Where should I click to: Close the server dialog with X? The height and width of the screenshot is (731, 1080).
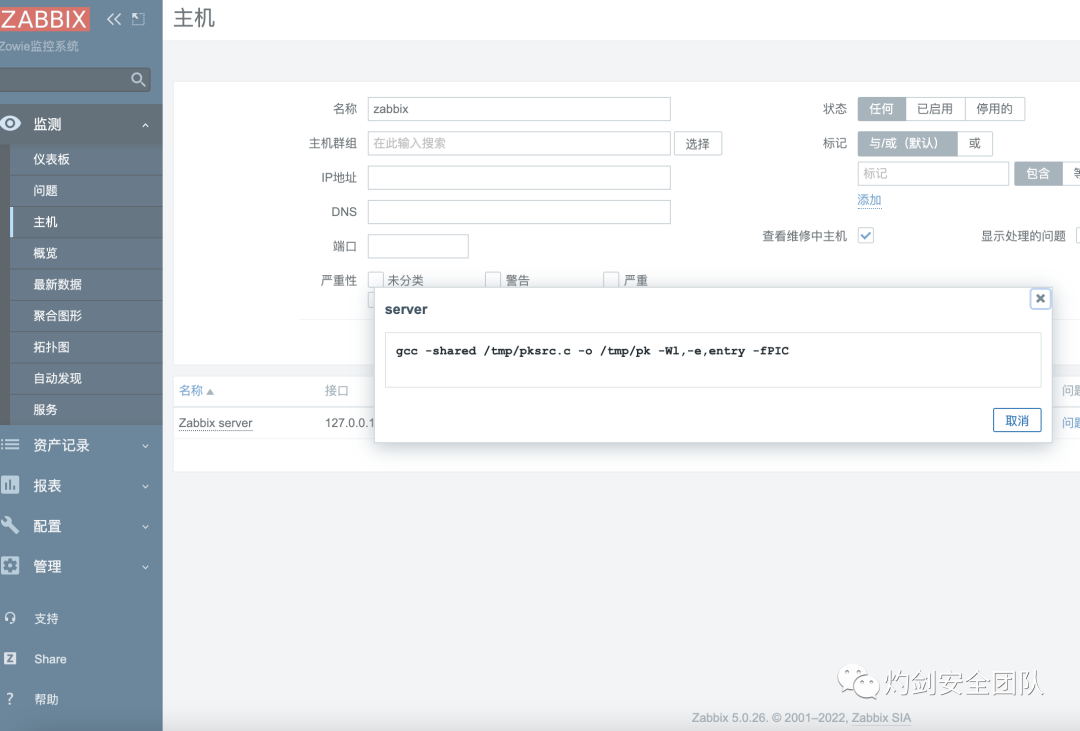tap(1040, 298)
